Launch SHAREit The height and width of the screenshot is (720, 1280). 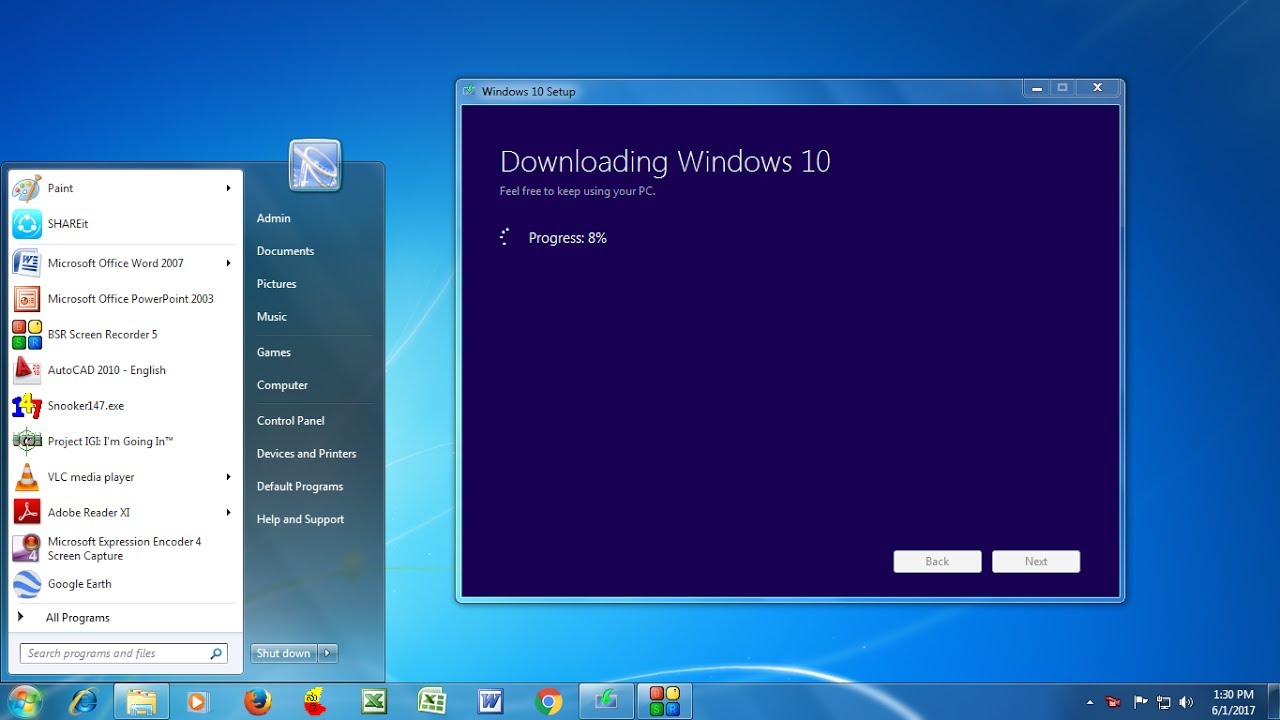pos(68,223)
